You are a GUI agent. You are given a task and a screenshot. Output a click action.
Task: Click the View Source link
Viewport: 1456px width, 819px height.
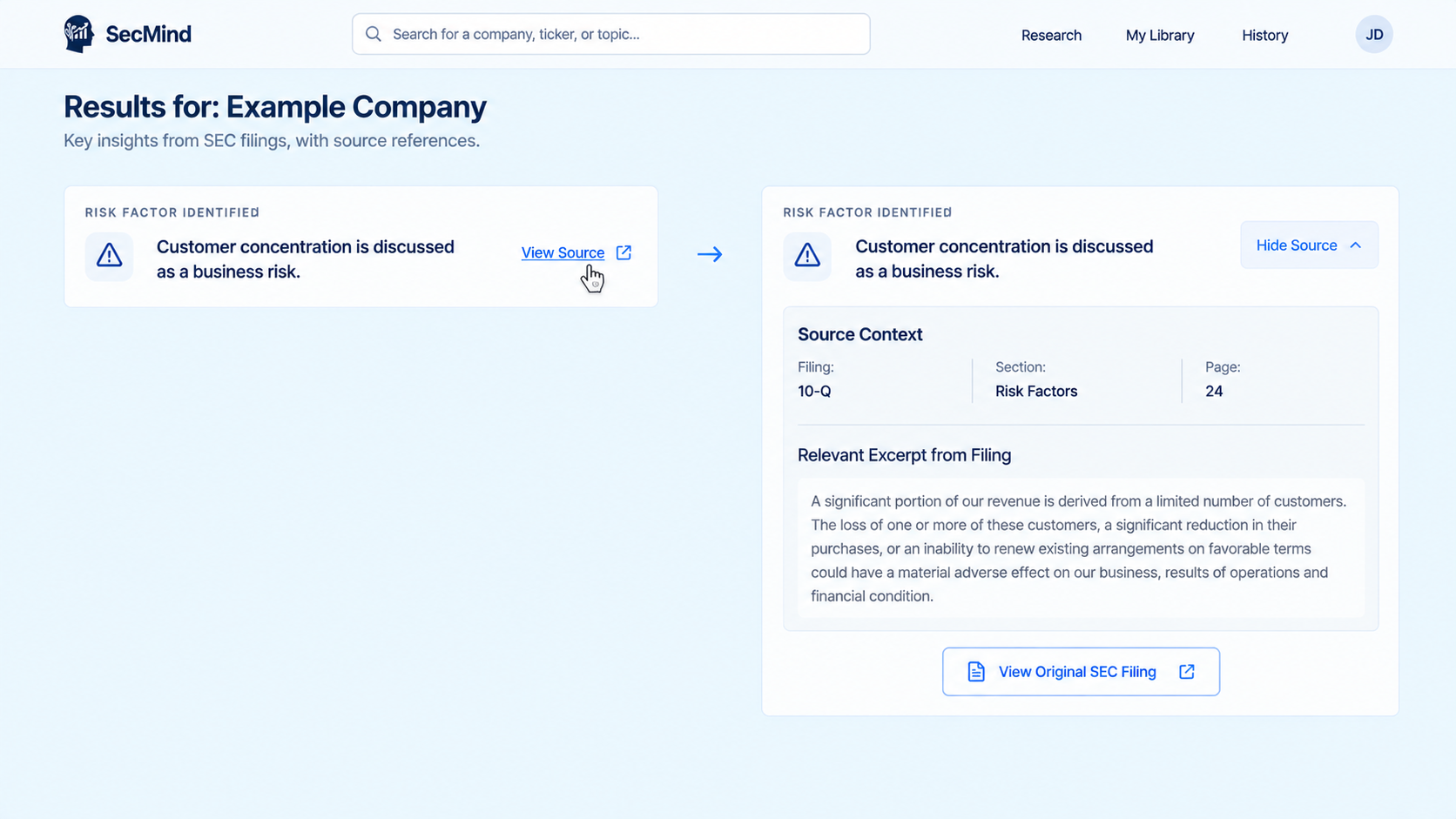point(563,252)
